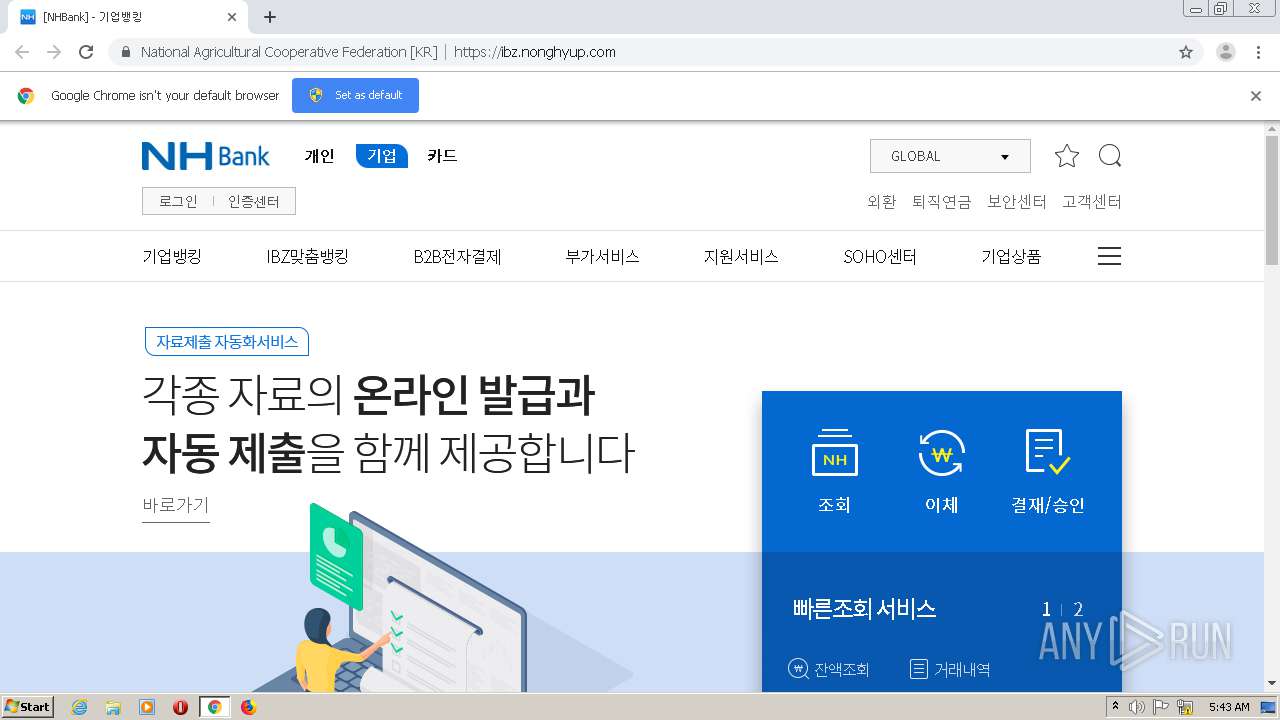Open the favorites star icon on NH Bank page
Viewport: 1280px width, 720px height.
coord(1067,156)
